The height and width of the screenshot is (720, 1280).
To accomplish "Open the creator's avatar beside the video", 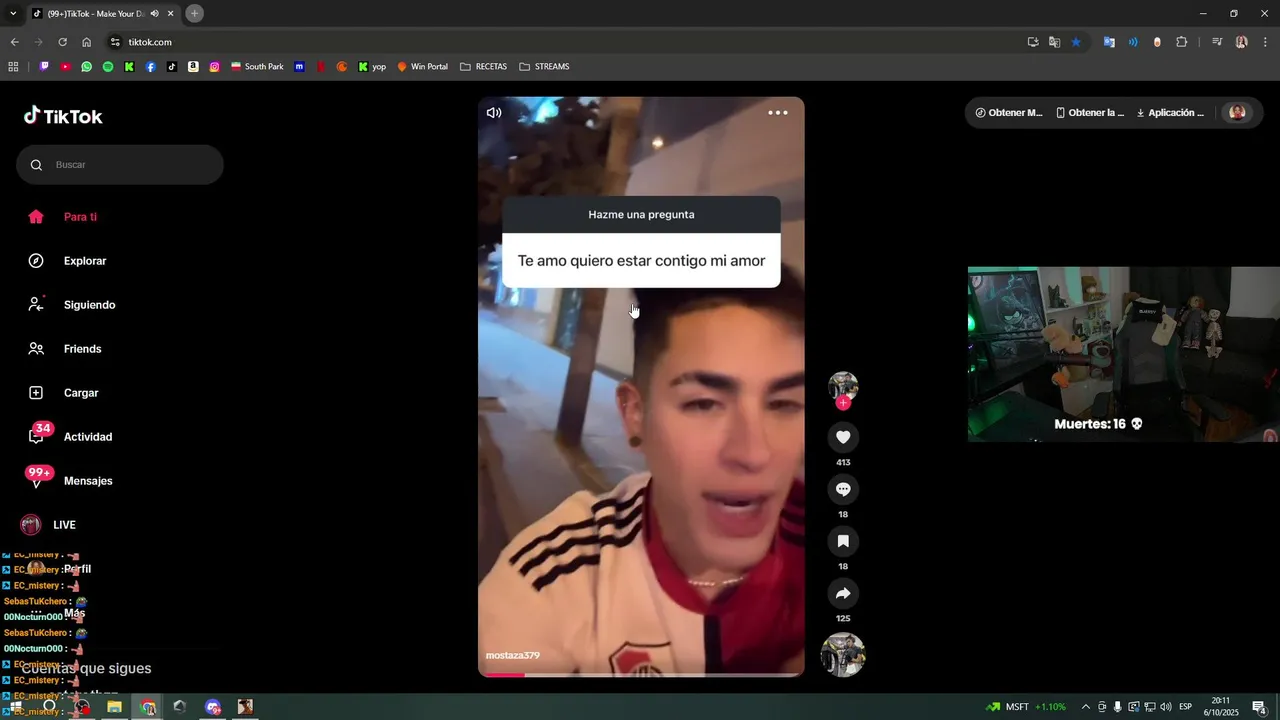I will point(843,386).
